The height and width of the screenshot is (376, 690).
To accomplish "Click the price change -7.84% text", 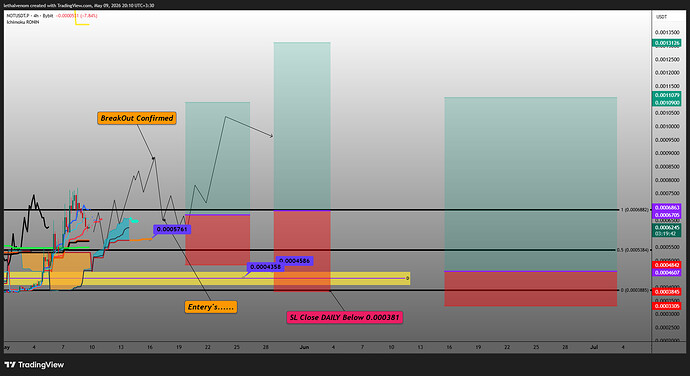I will click(90, 15).
